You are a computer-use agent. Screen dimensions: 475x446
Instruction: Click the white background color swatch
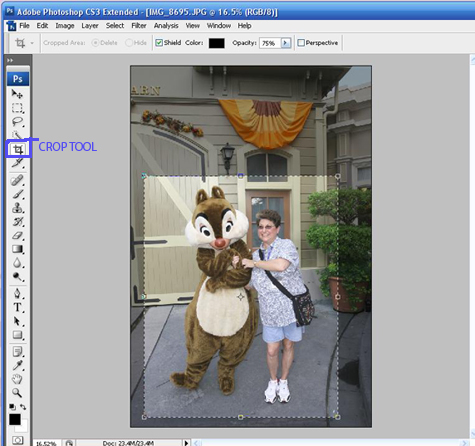[23, 428]
